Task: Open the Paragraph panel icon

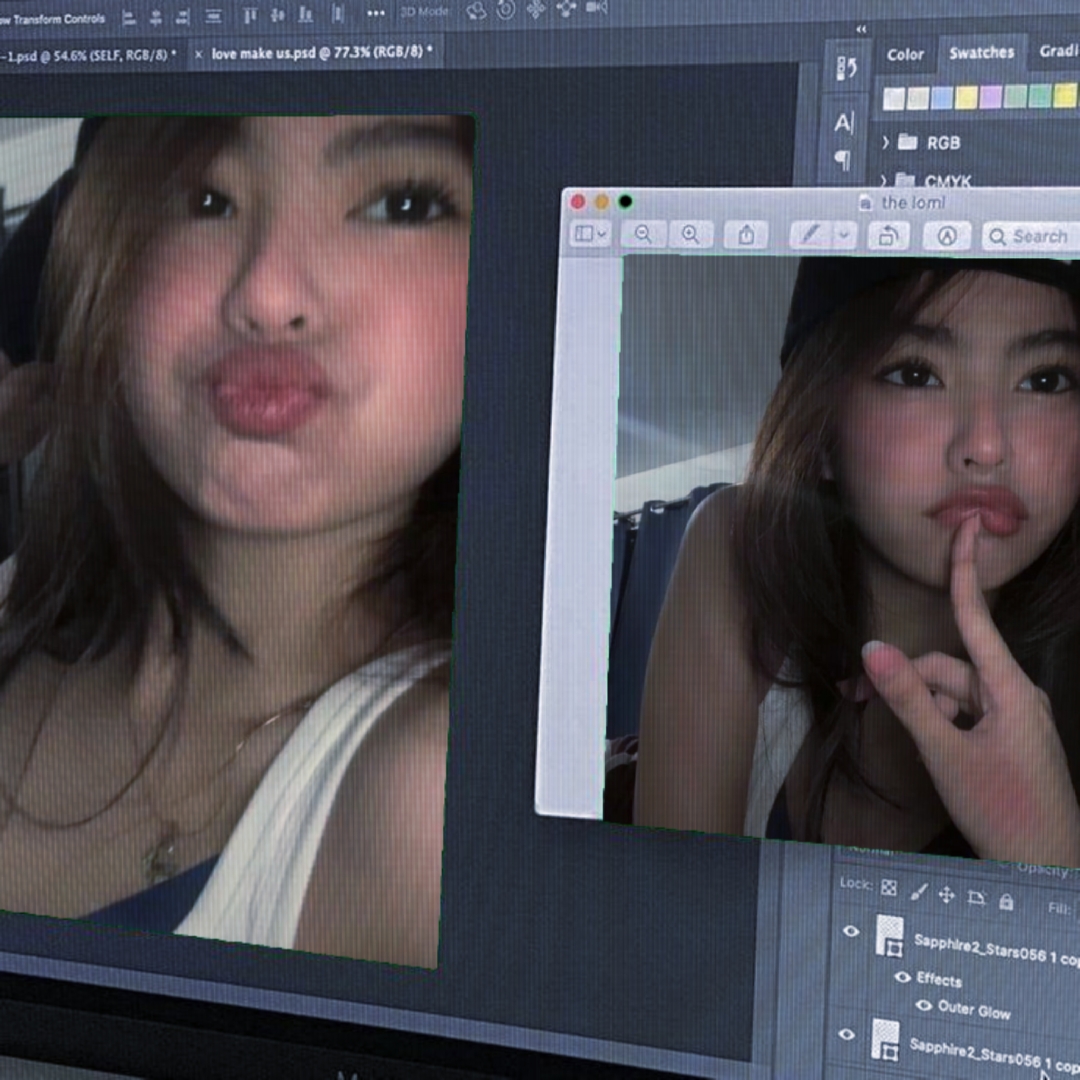Action: (843, 160)
